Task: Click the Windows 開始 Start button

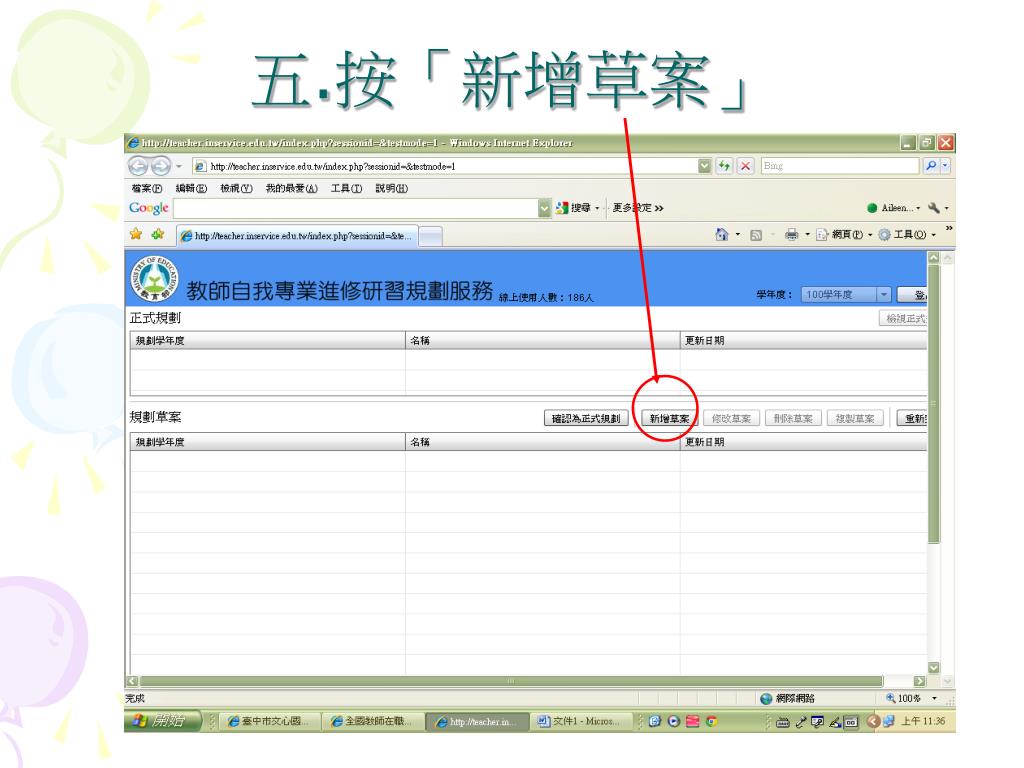Action: point(161,721)
